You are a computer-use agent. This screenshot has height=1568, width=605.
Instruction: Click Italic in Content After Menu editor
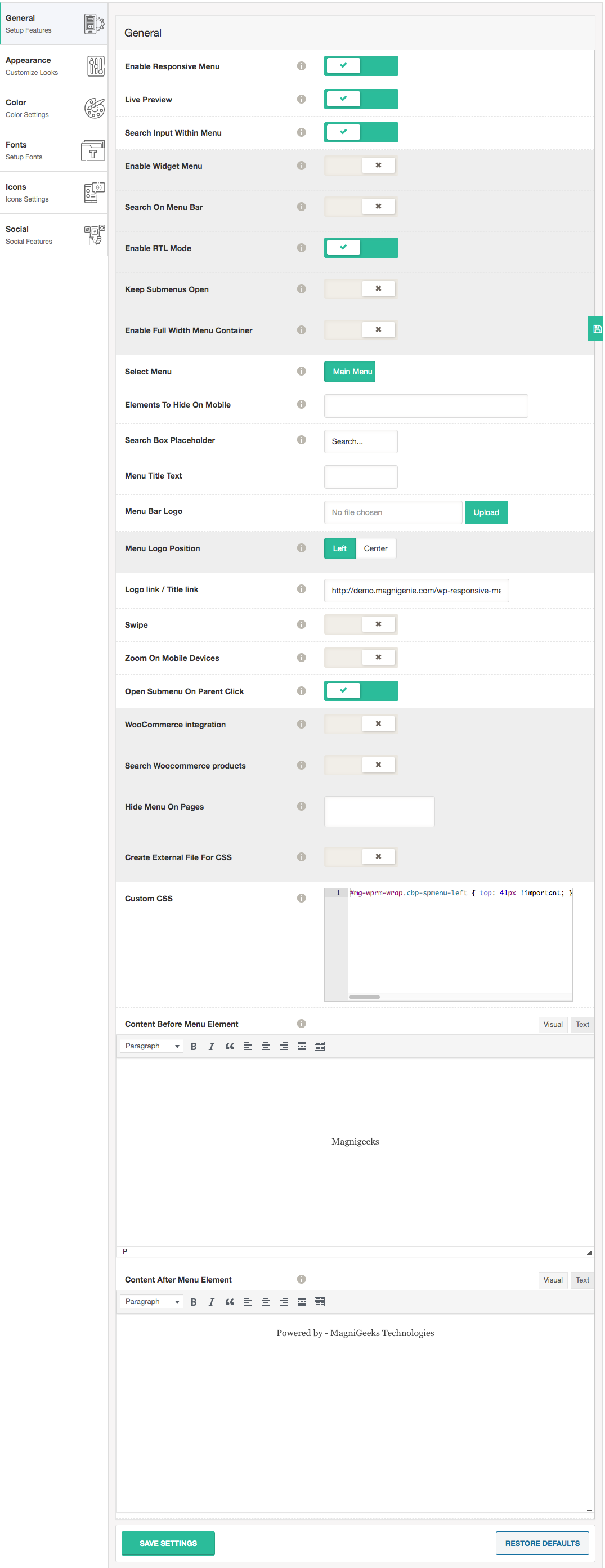point(211,1301)
